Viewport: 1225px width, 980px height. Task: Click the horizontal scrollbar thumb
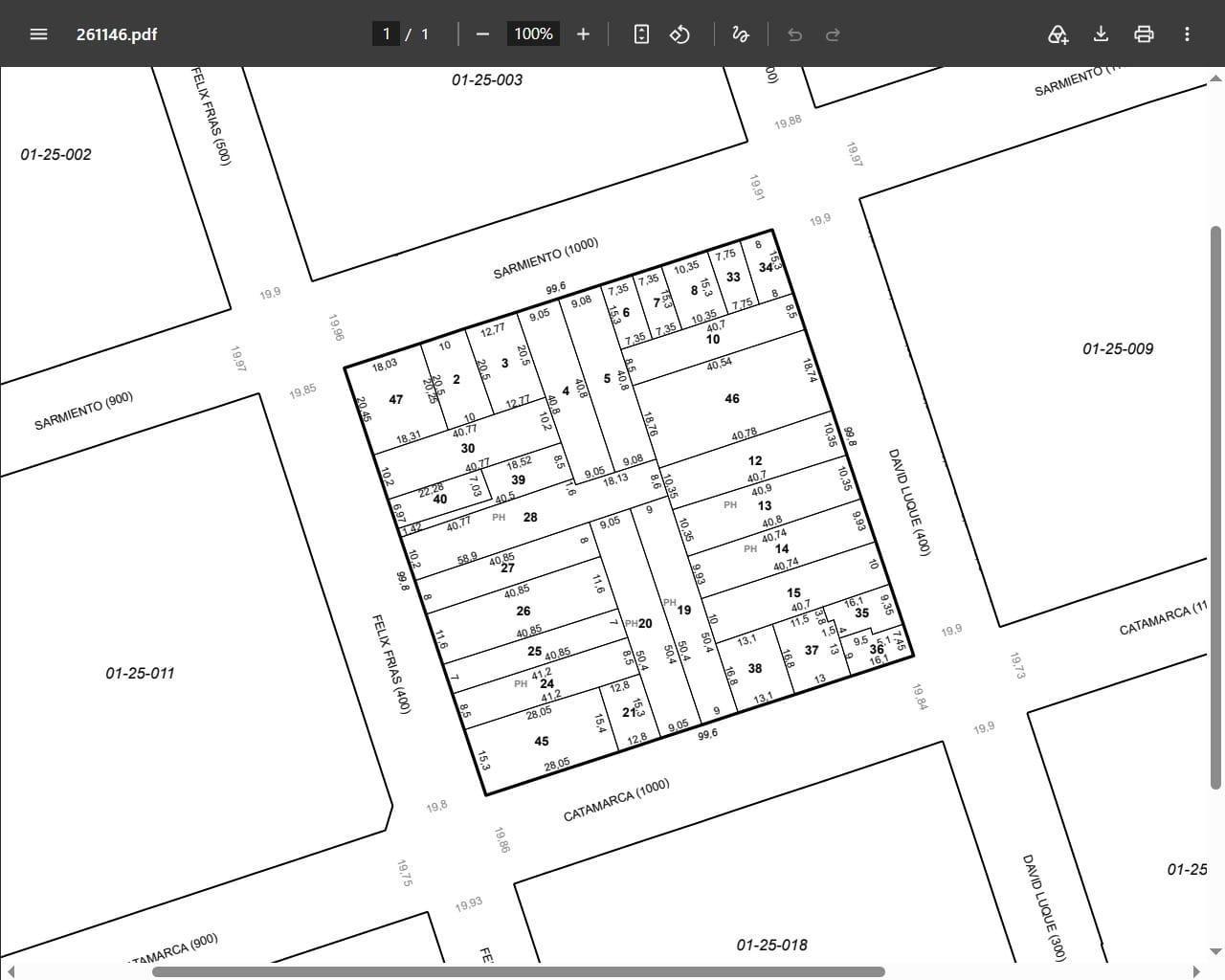point(518,972)
